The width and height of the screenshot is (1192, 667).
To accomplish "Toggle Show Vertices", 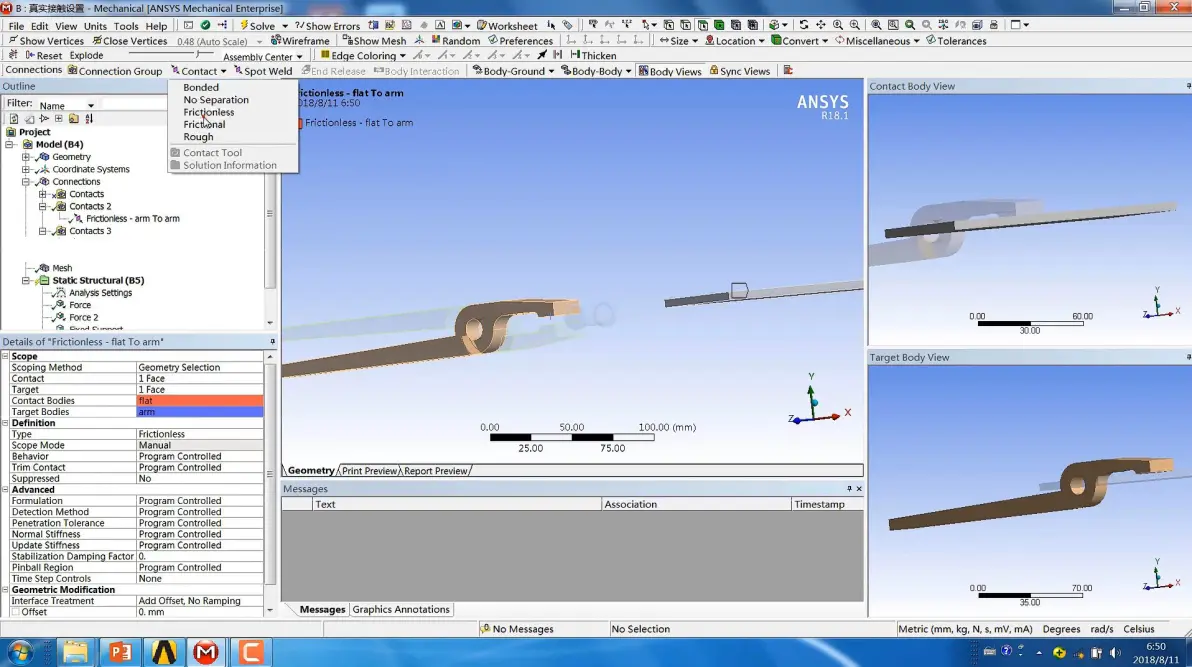I will 46,40.
